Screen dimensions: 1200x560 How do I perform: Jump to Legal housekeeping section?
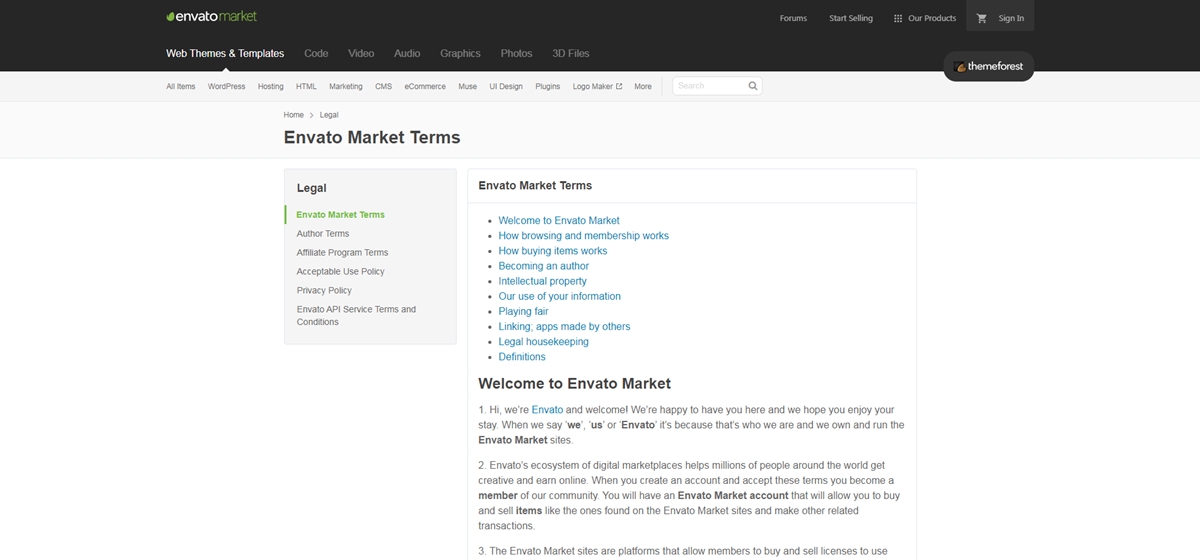point(544,341)
